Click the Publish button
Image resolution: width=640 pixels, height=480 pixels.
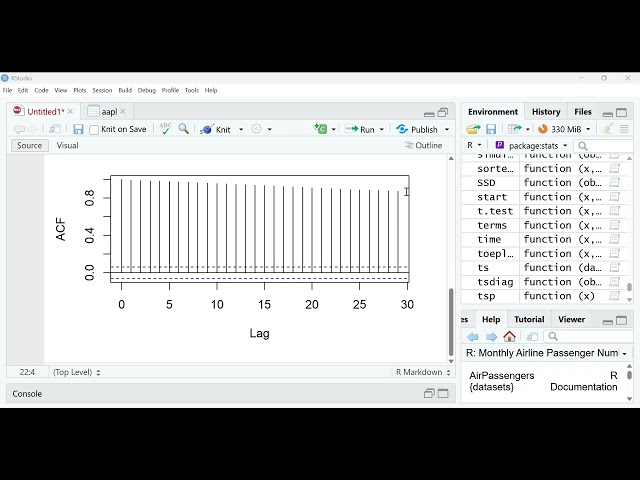[417, 129]
